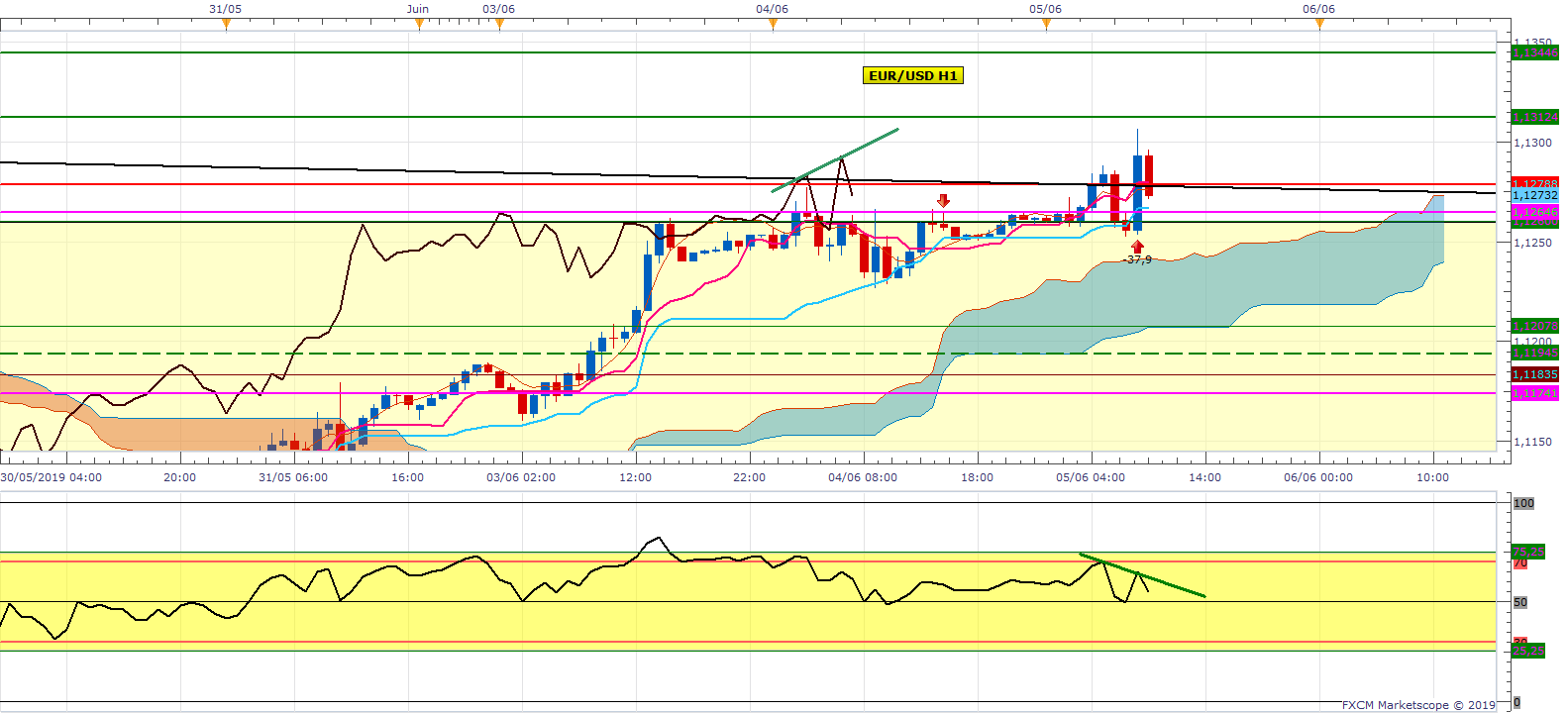Select the 50 midline label on the oscillator scale
This screenshot has height=713, width=1568.
[1520, 602]
